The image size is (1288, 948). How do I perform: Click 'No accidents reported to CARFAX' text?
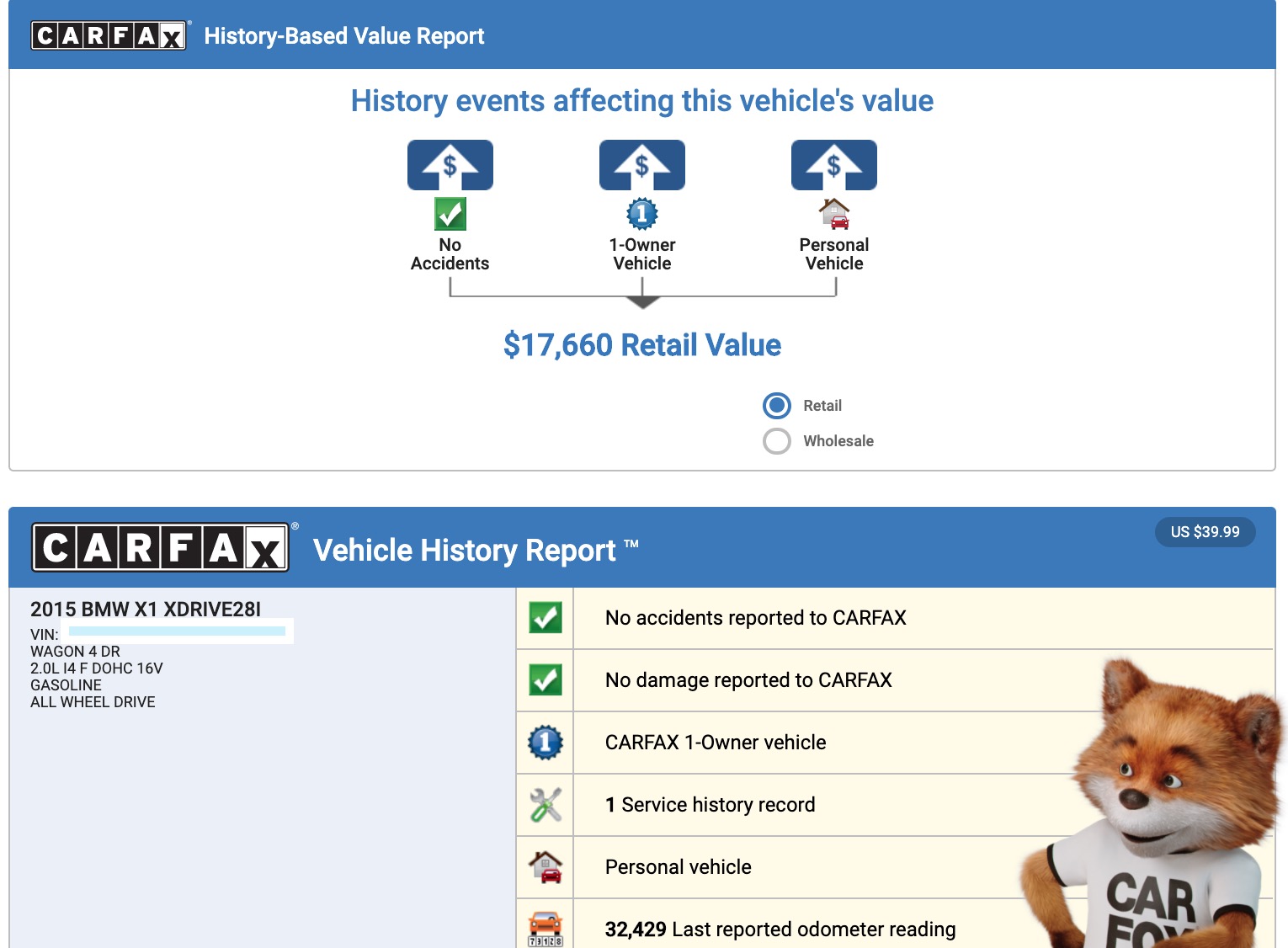point(756,618)
